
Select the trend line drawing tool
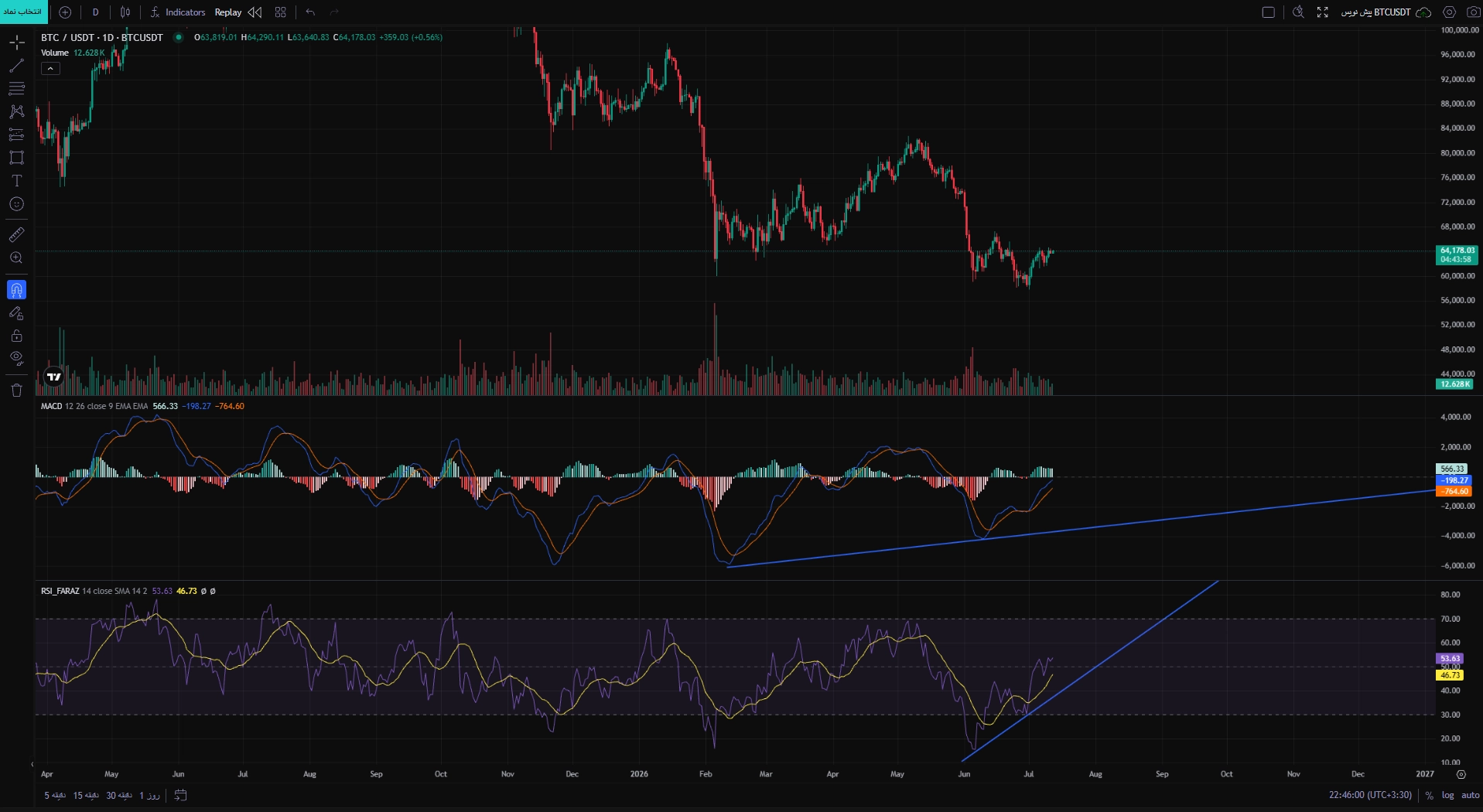pos(16,66)
